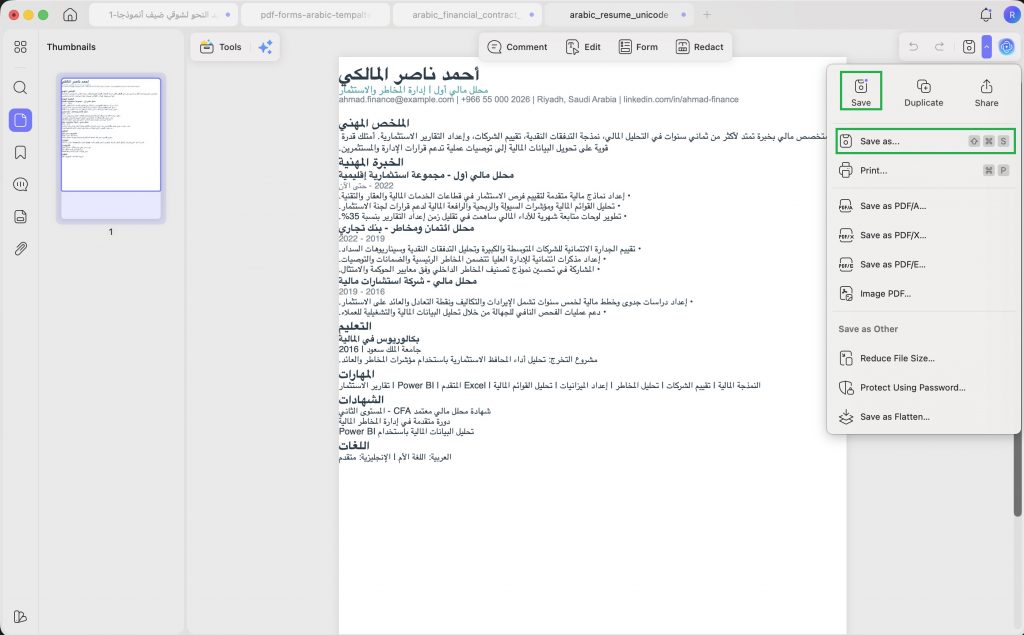Click the save disk icon in top toolbar

(969, 47)
